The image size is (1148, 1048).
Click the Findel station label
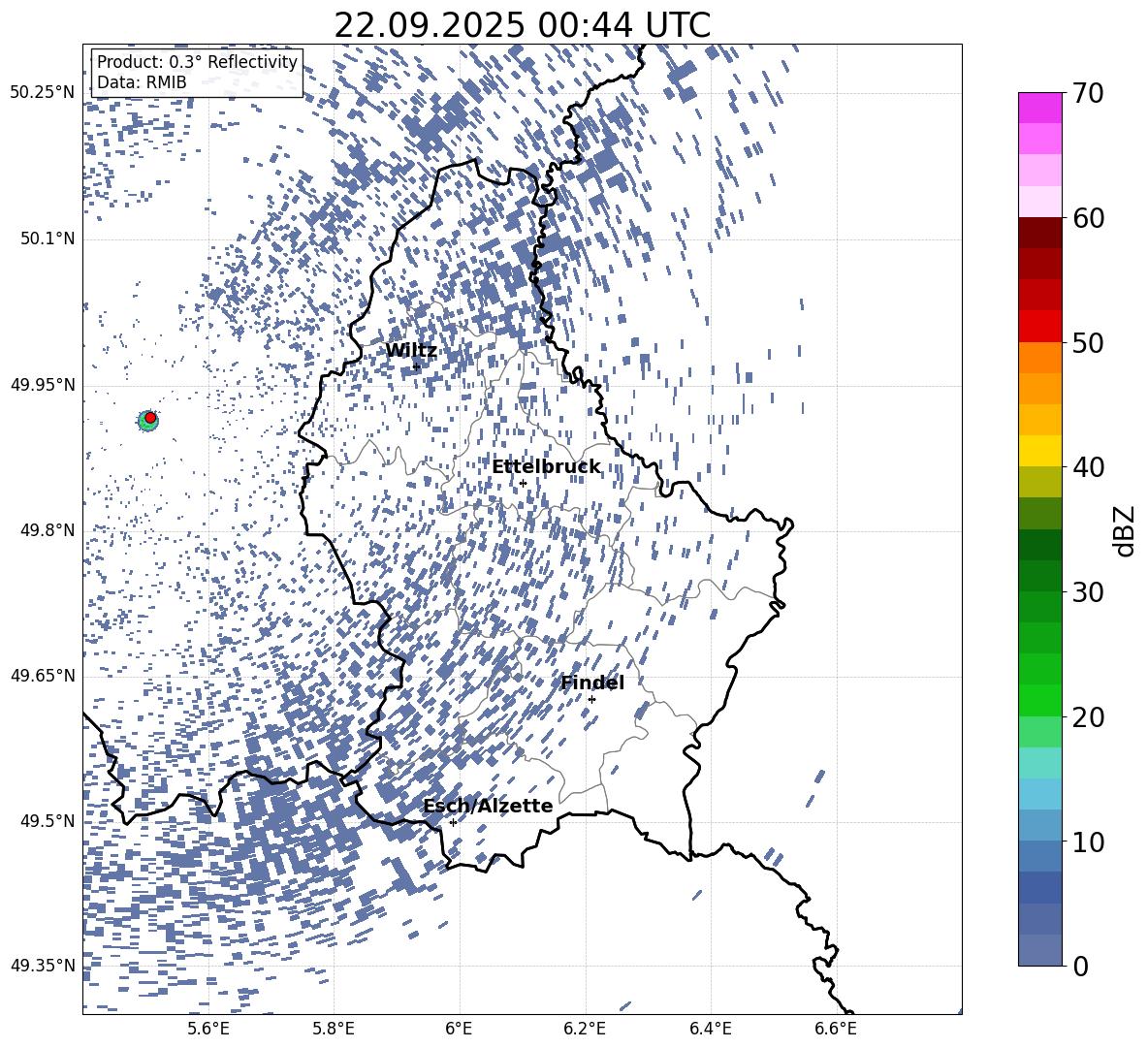click(592, 683)
